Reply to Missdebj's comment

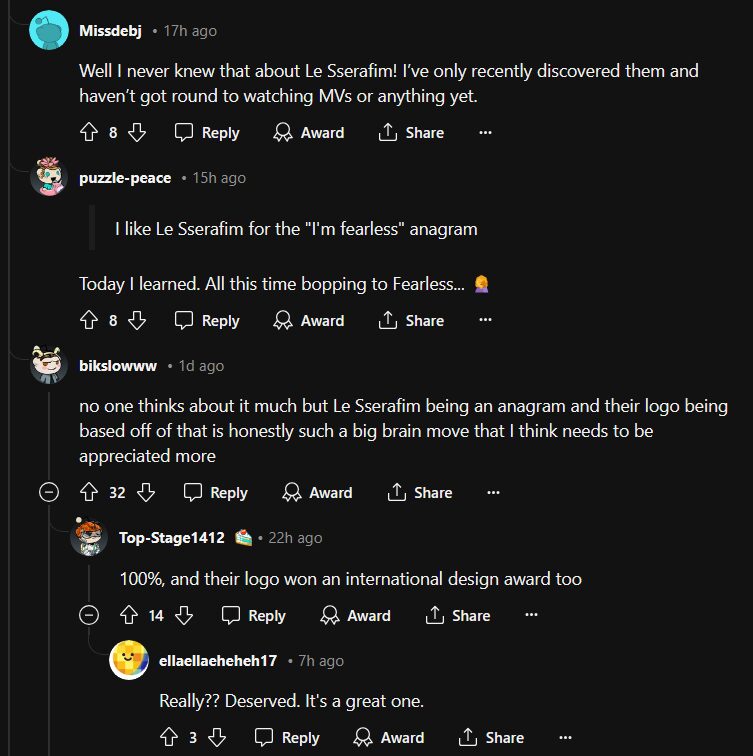tap(207, 132)
